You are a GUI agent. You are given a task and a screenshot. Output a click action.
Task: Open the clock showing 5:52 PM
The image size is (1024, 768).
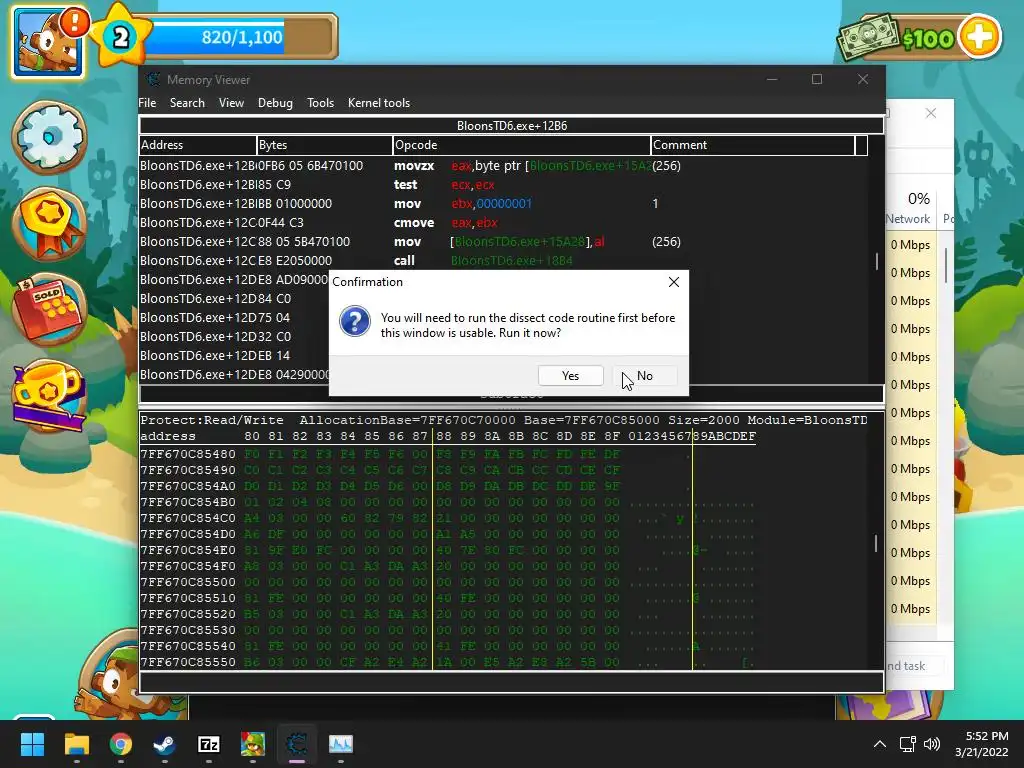(982, 744)
